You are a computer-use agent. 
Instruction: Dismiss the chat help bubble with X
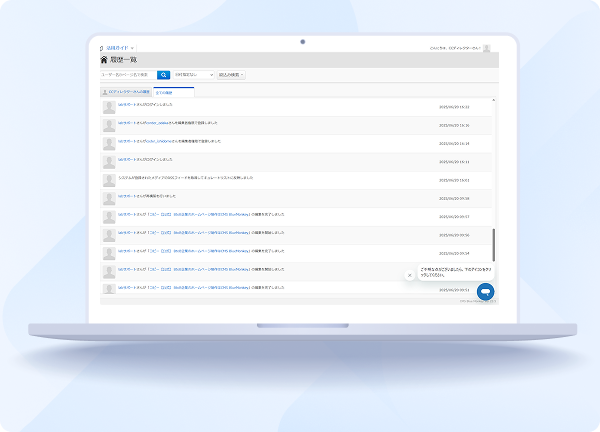[x=409, y=275]
